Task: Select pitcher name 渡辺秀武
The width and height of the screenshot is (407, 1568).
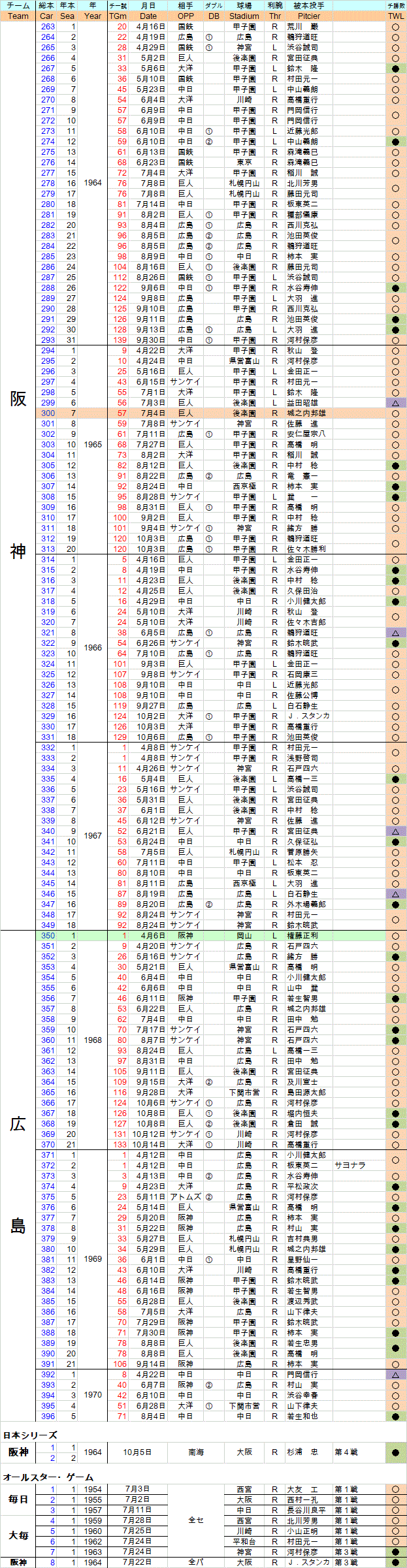Action: tap(302, 1302)
